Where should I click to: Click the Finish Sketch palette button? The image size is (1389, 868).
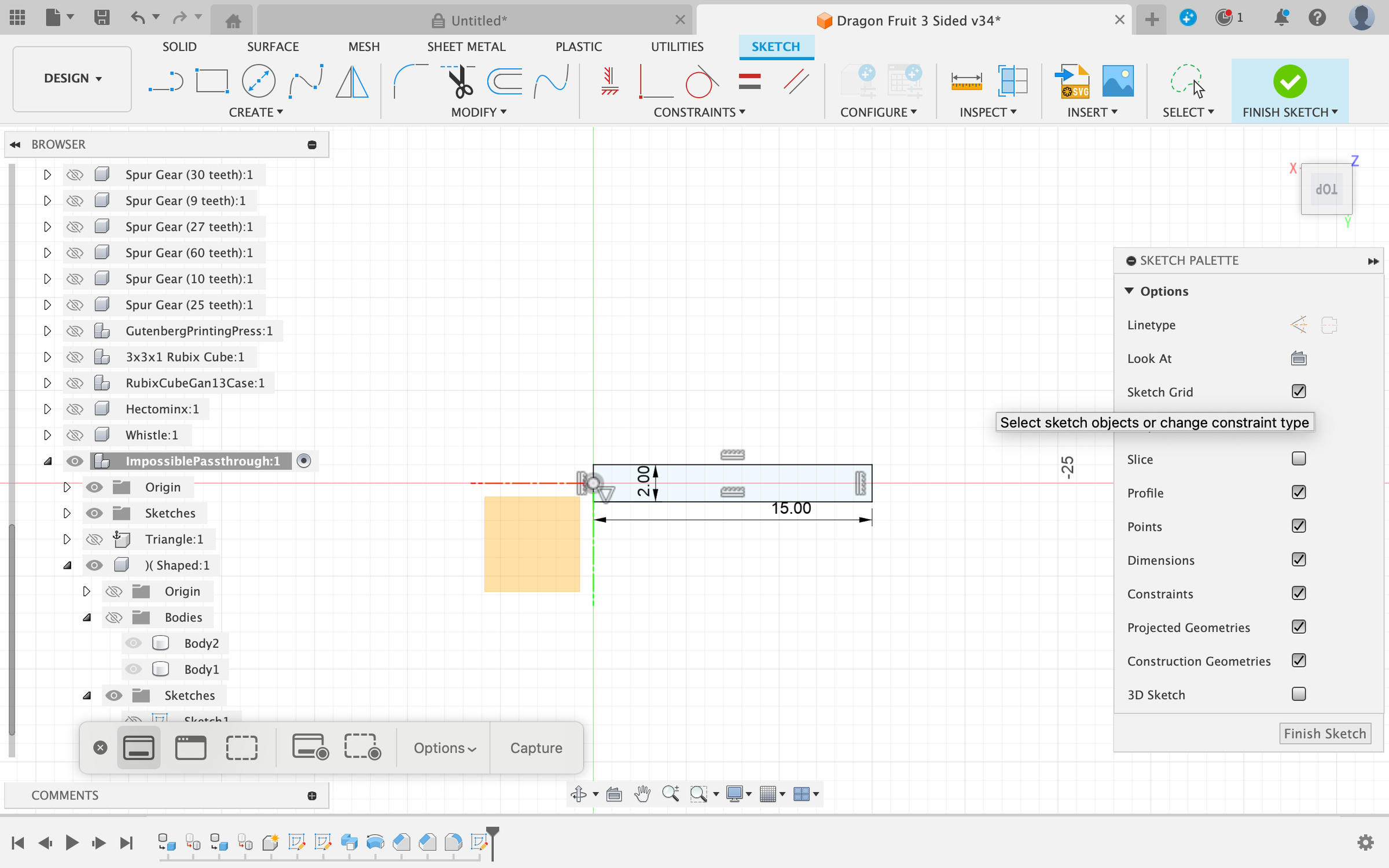[1324, 734]
